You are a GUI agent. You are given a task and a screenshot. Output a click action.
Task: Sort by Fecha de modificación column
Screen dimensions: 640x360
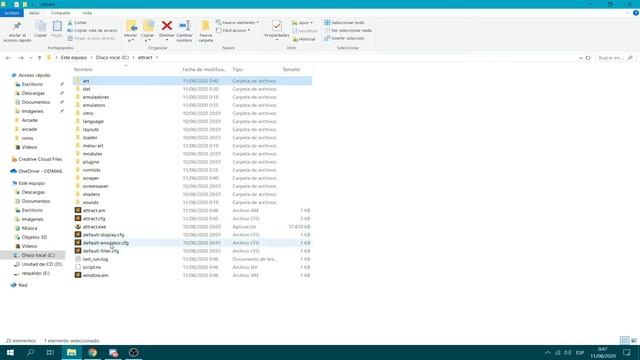[x=204, y=69]
